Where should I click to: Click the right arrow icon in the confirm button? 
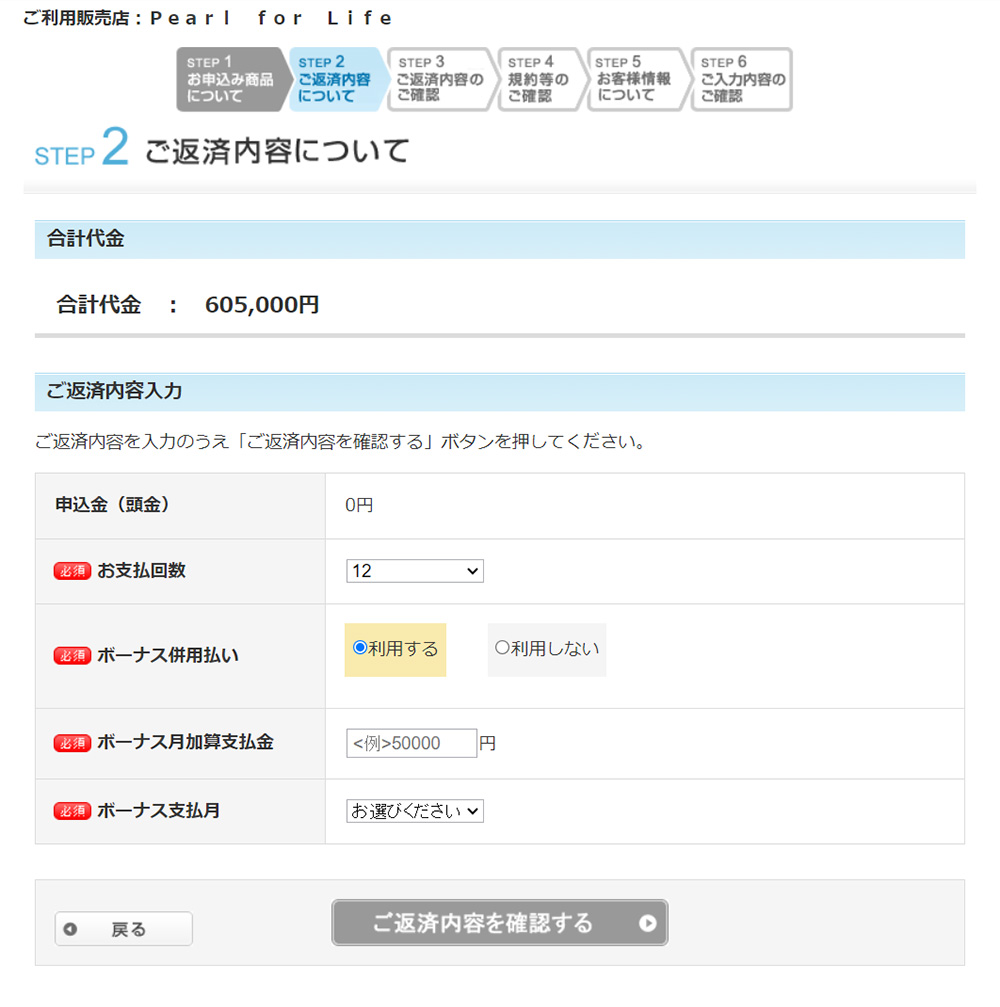tap(646, 922)
